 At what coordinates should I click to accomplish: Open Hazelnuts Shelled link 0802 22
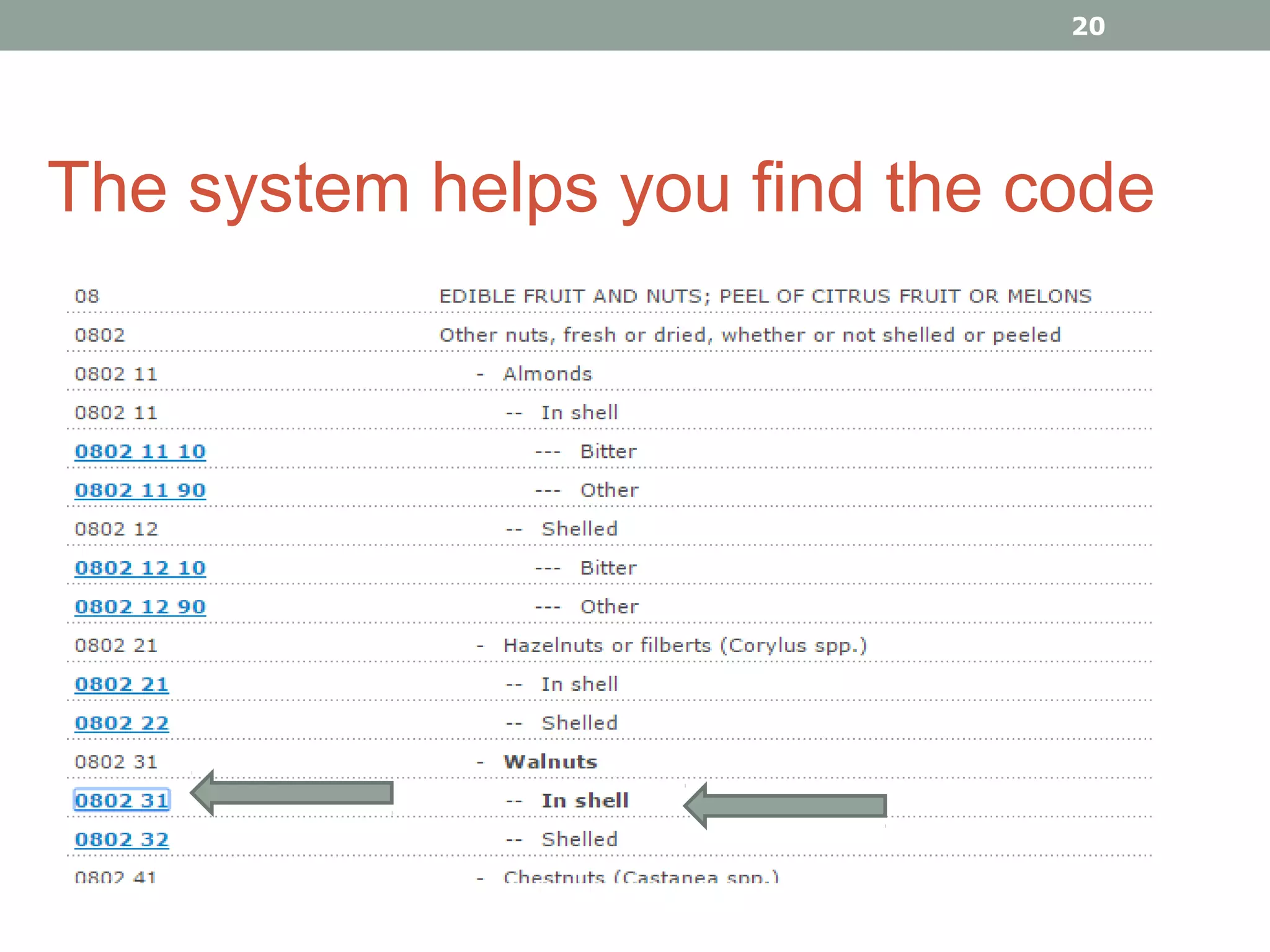pos(122,723)
